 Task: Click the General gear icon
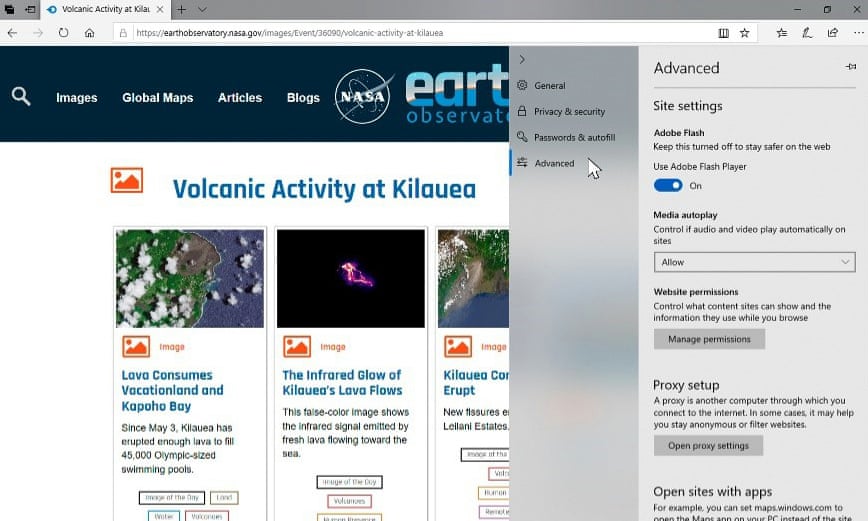521,85
